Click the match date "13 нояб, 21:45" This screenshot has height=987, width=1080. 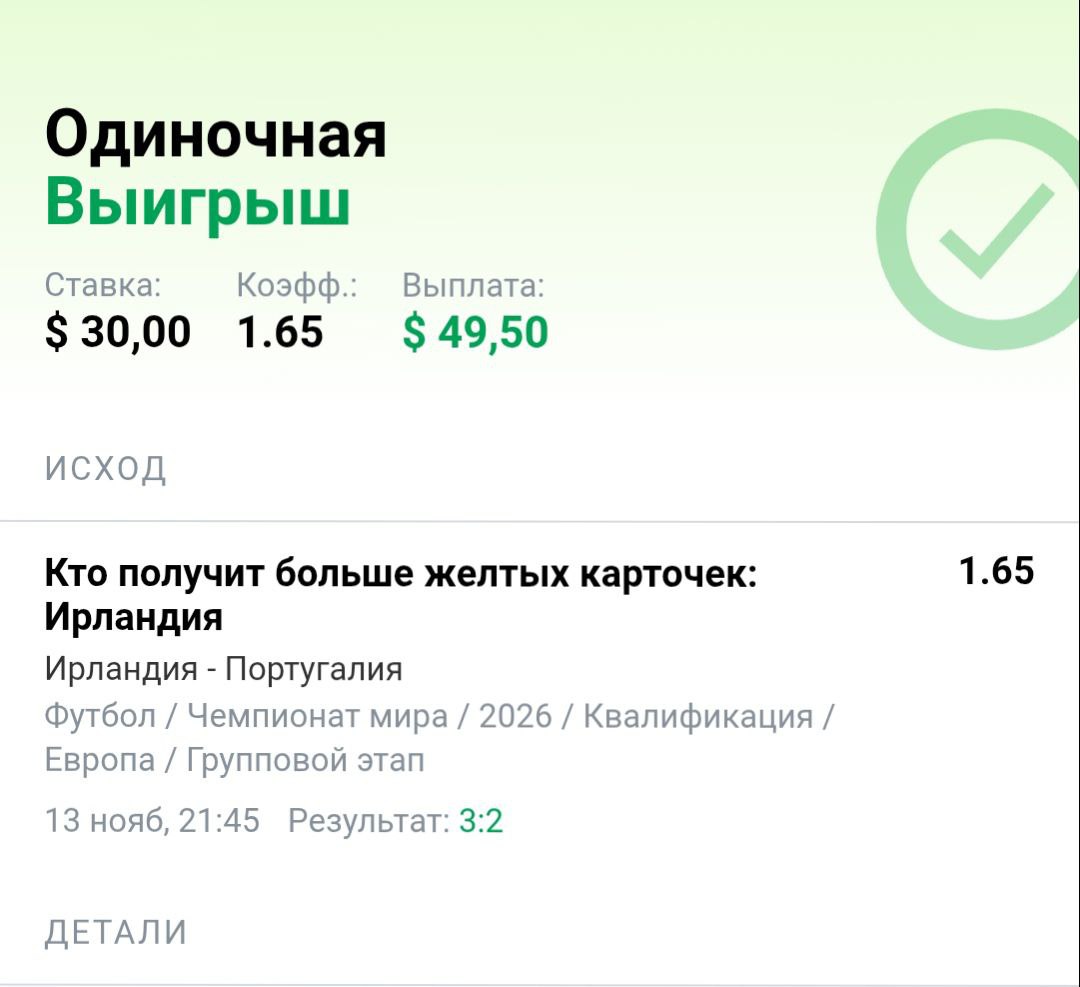pyautogui.click(x=152, y=821)
